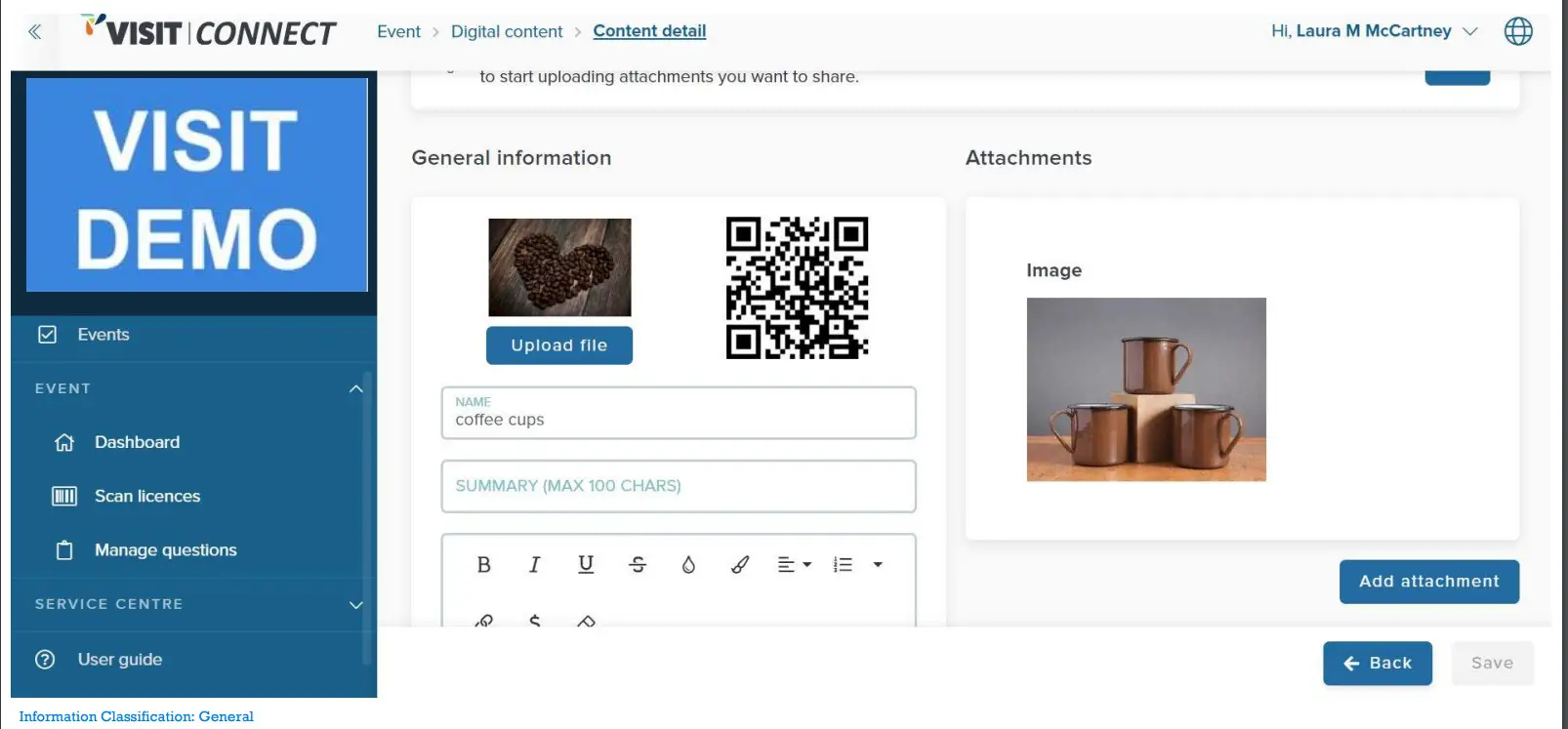Click the User guide help icon
The image size is (1568, 729).
click(x=45, y=660)
